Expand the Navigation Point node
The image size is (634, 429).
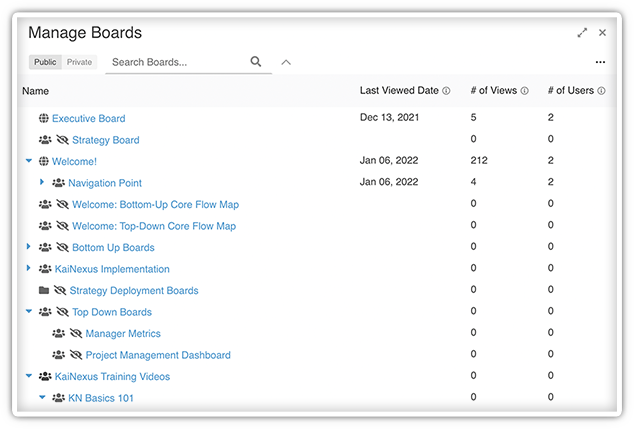pyautogui.click(x=42, y=182)
